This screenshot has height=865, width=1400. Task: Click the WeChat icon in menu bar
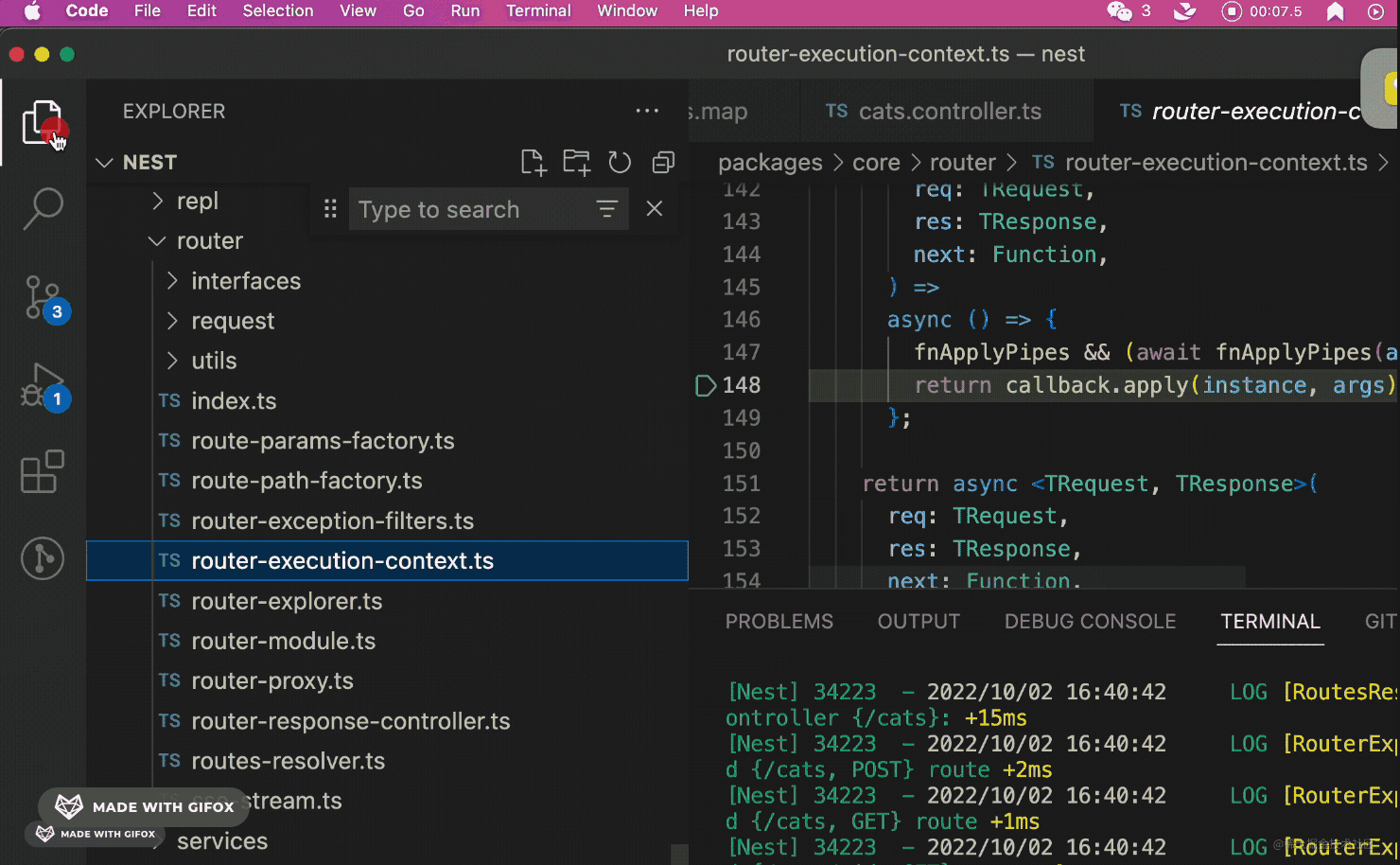[1119, 11]
